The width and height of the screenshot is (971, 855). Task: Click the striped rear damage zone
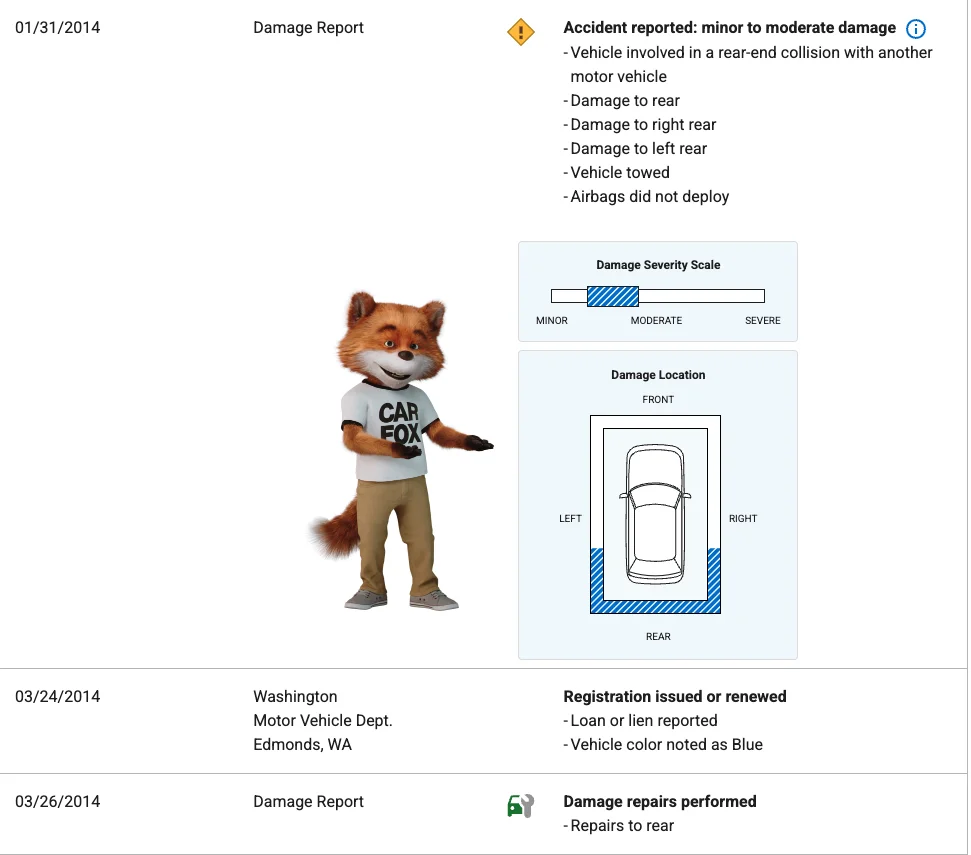[655, 605]
